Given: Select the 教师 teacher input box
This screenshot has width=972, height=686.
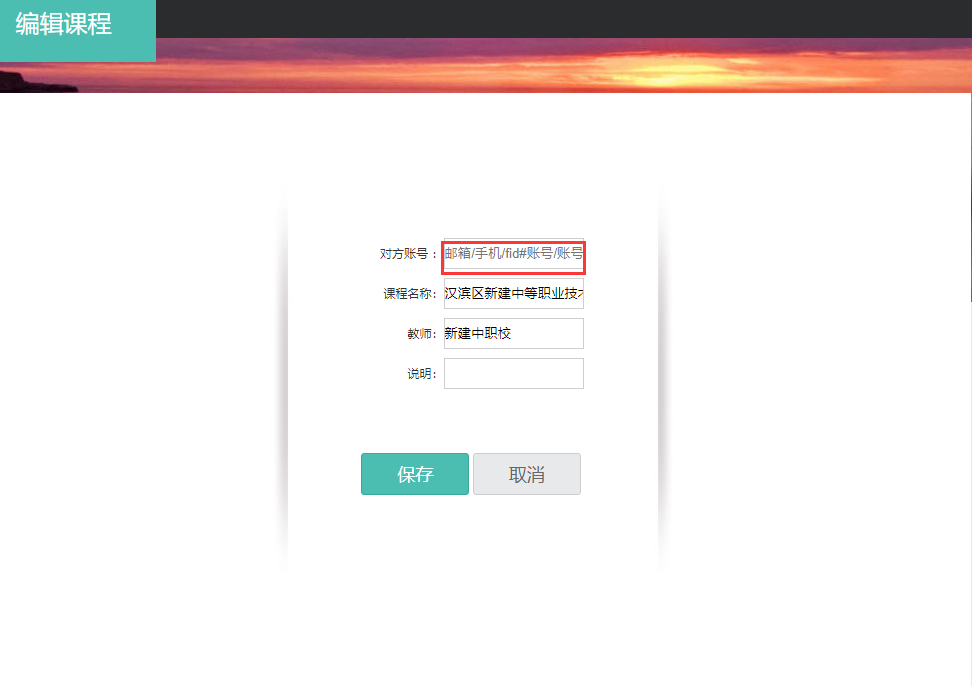Looking at the screenshot, I should 513,333.
